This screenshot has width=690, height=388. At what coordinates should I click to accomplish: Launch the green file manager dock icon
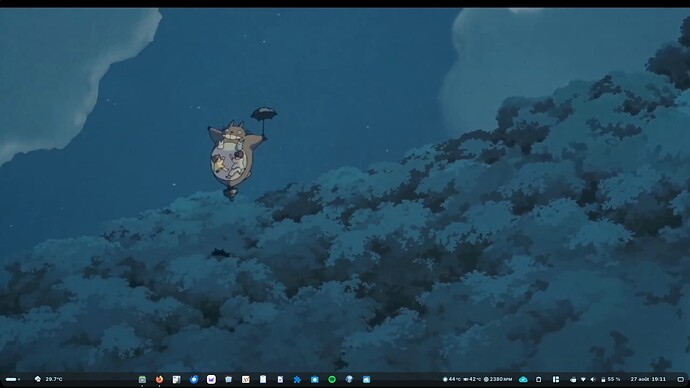(142, 379)
